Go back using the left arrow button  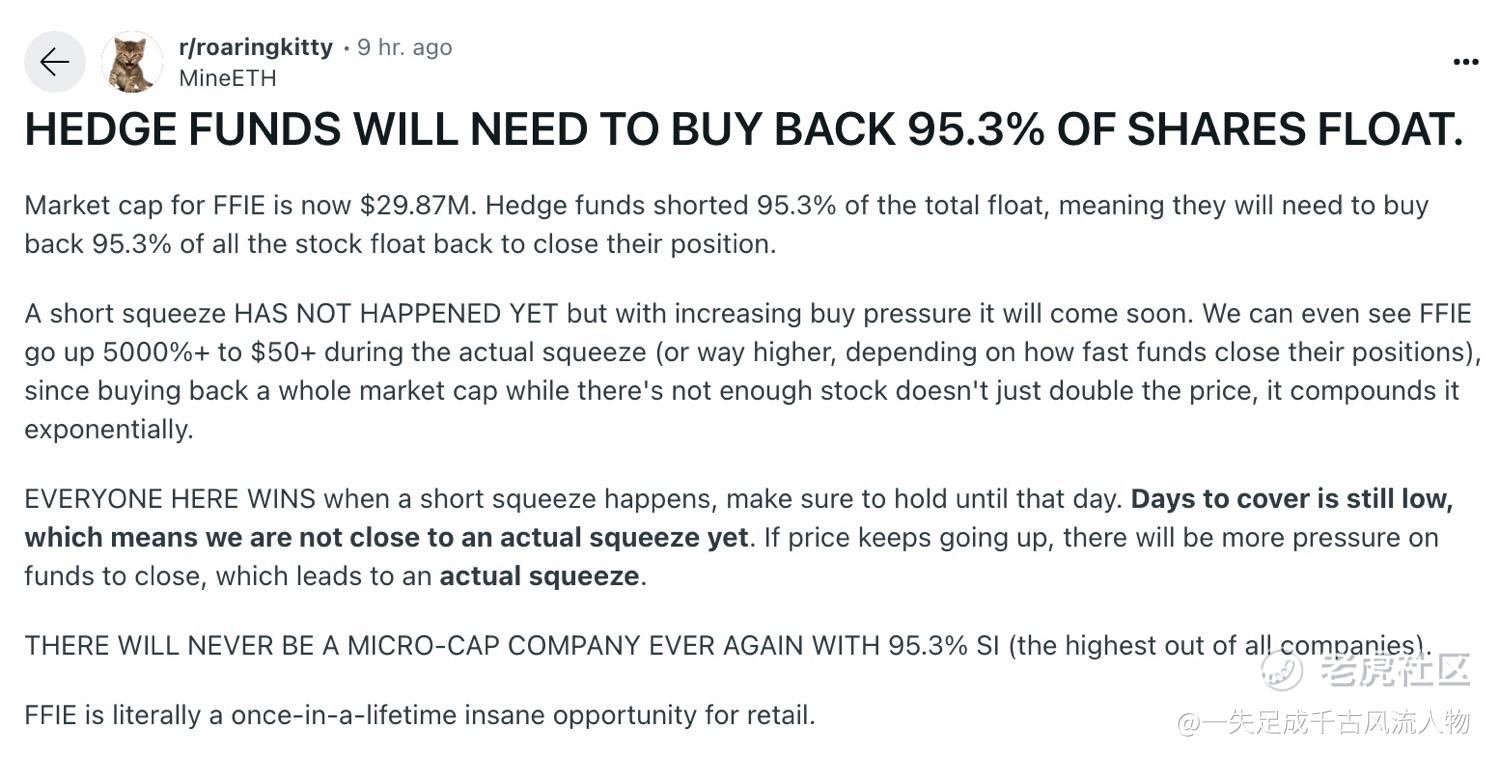click(x=55, y=62)
